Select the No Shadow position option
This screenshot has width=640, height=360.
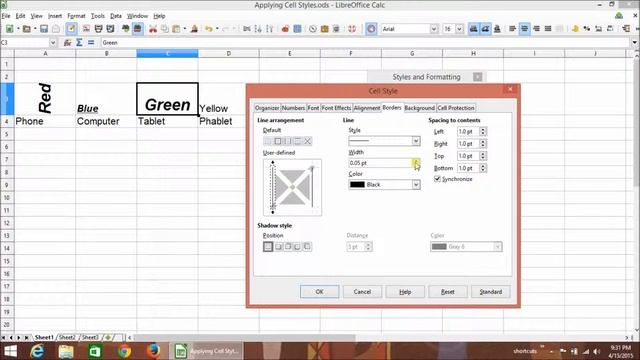click(x=268, y=247)
